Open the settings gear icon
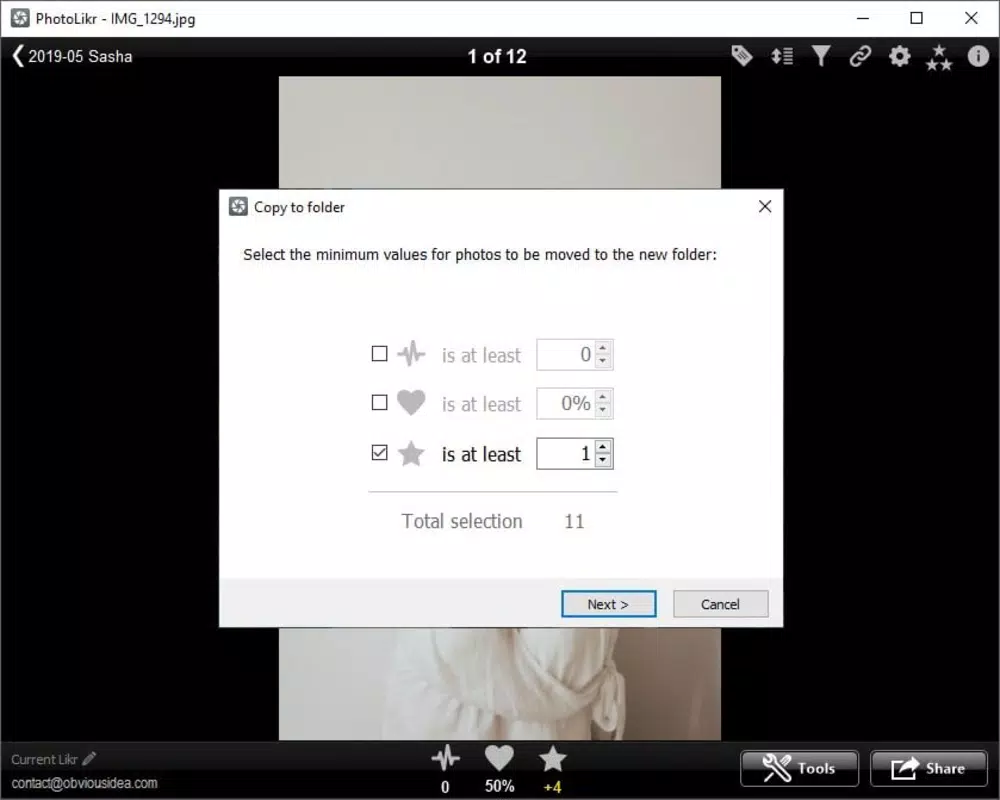The image size is (1000, 800). [900, 56]
